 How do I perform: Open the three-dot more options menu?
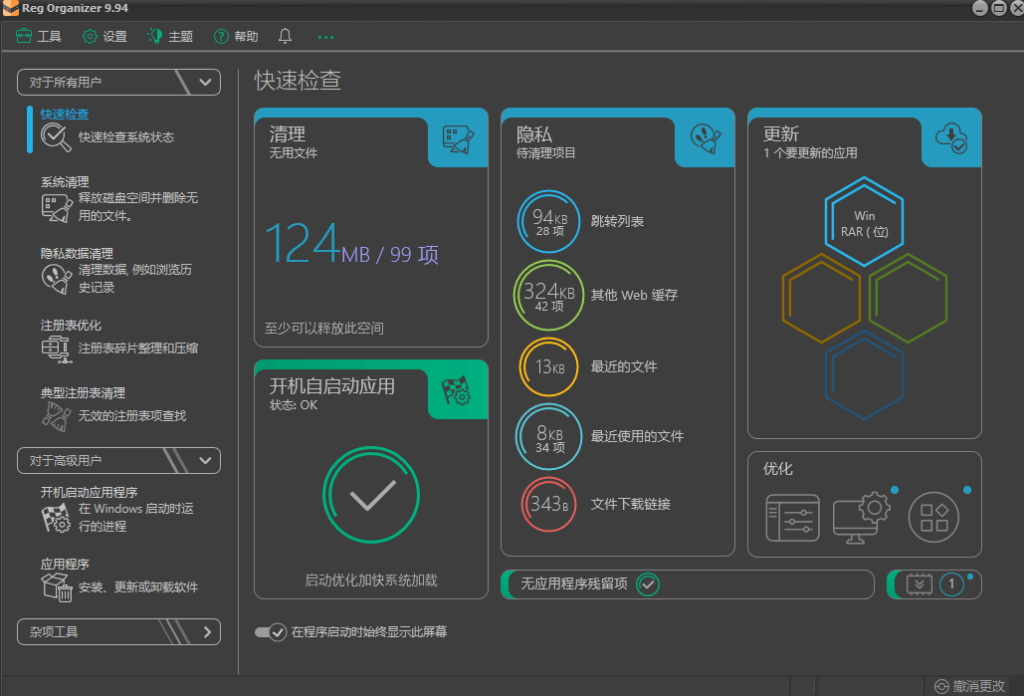325,37
